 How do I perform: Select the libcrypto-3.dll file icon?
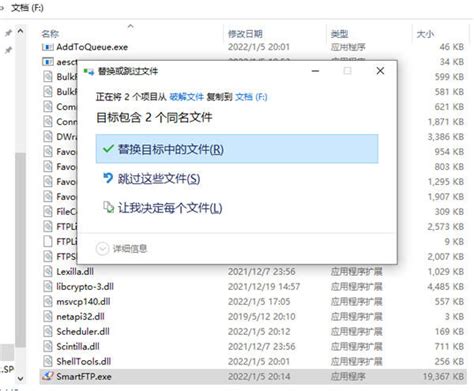point(48,286)
